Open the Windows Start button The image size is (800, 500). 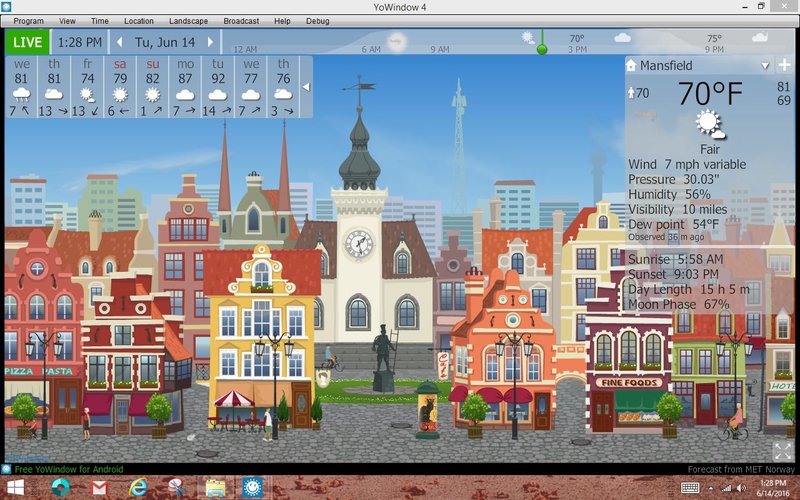coord(15,488)
